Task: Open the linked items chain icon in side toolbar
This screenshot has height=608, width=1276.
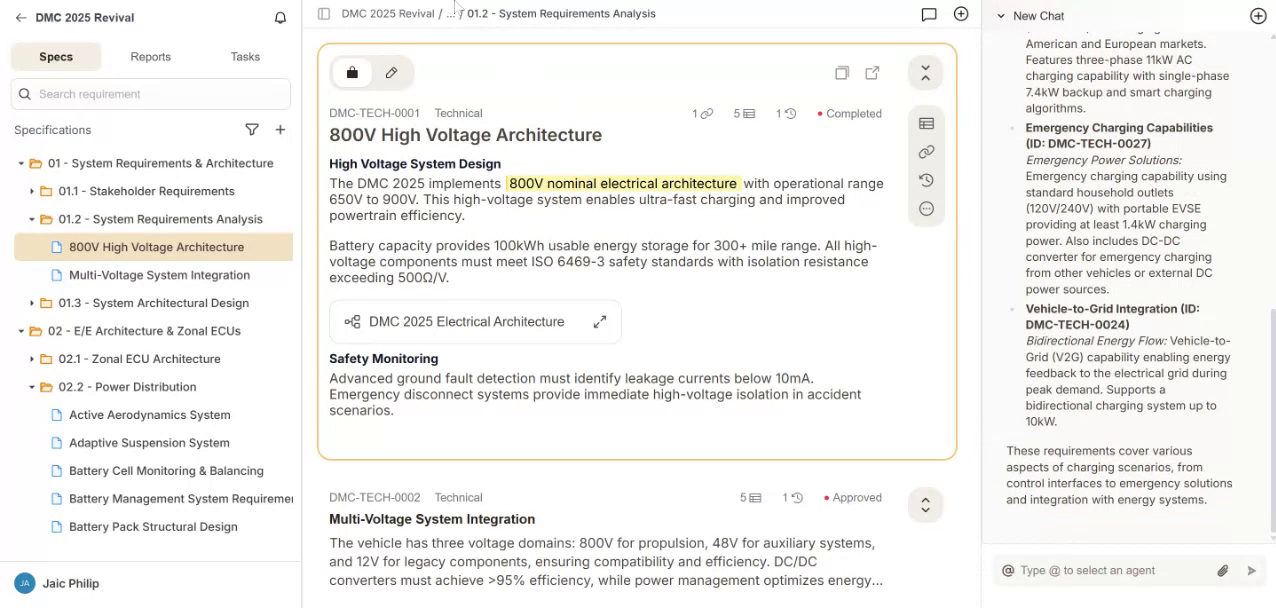Action: click(x=926, y=152)
